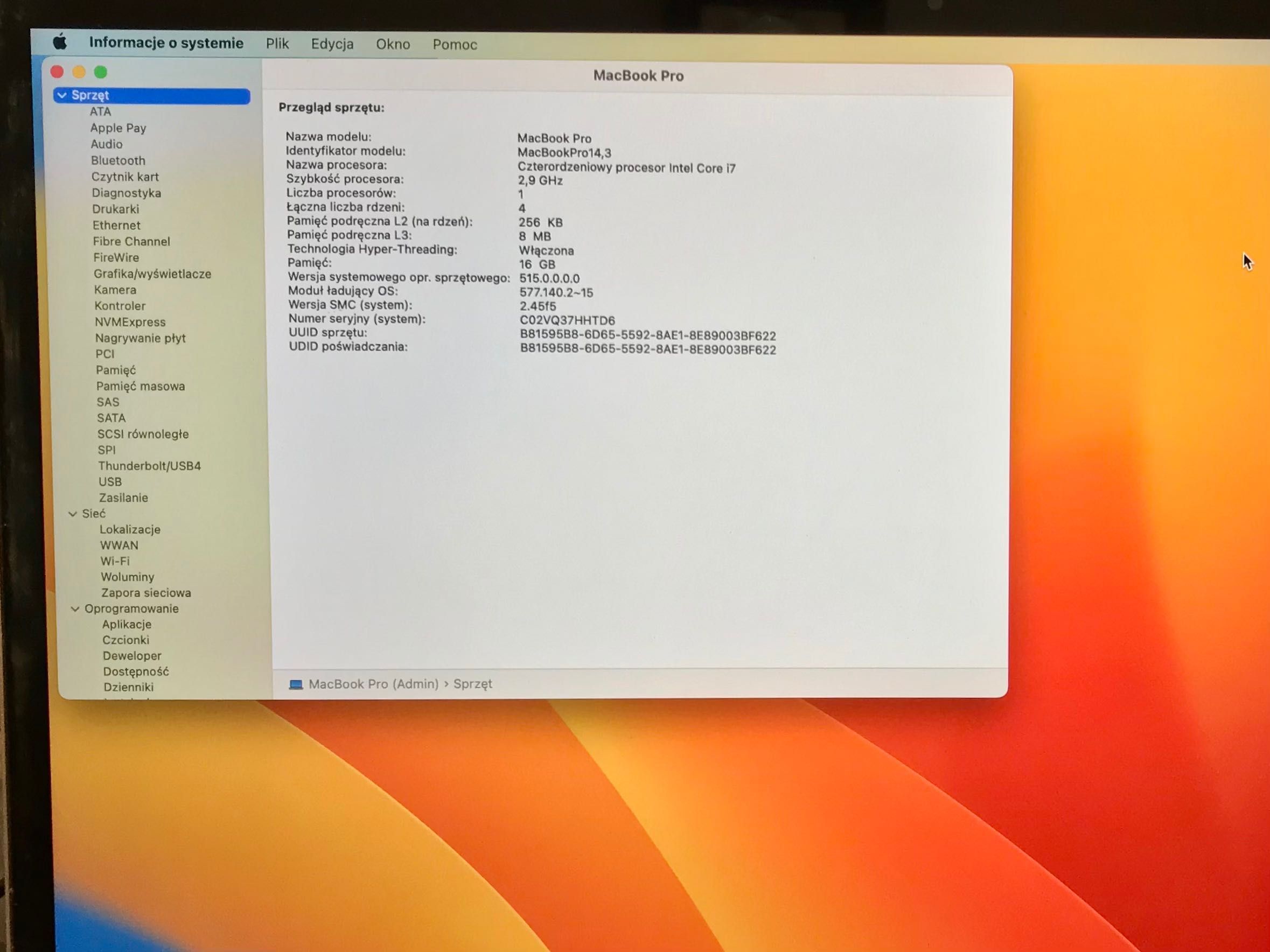Click the serial number value C02VQ37HHTD6
This screenshot has width=1270, height=952.
(x=567, y=320)
